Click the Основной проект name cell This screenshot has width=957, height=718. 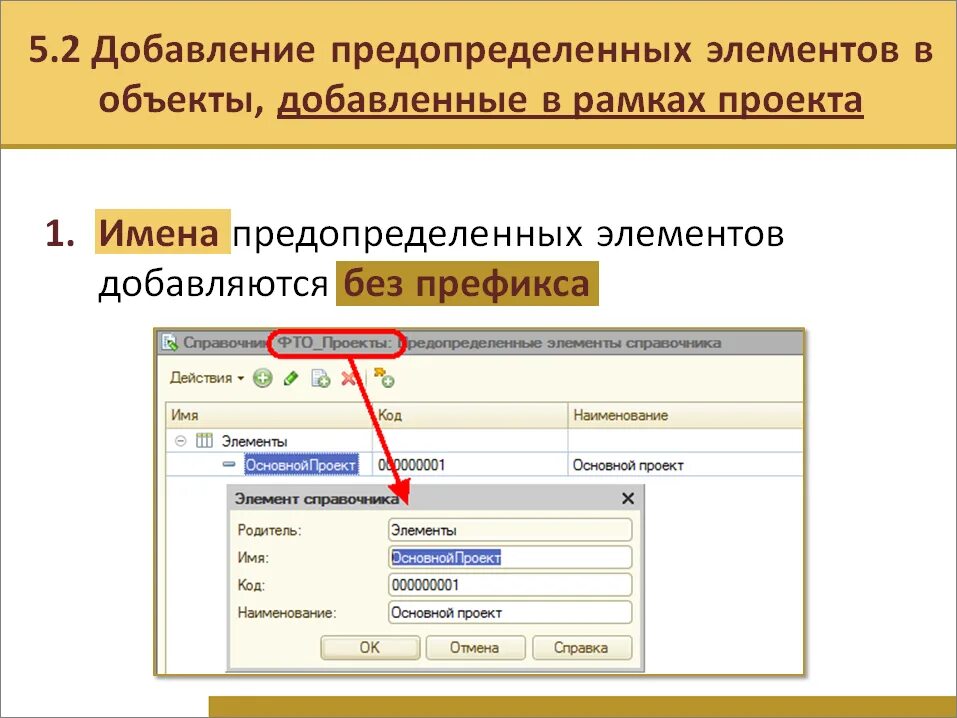click(685, 465)
